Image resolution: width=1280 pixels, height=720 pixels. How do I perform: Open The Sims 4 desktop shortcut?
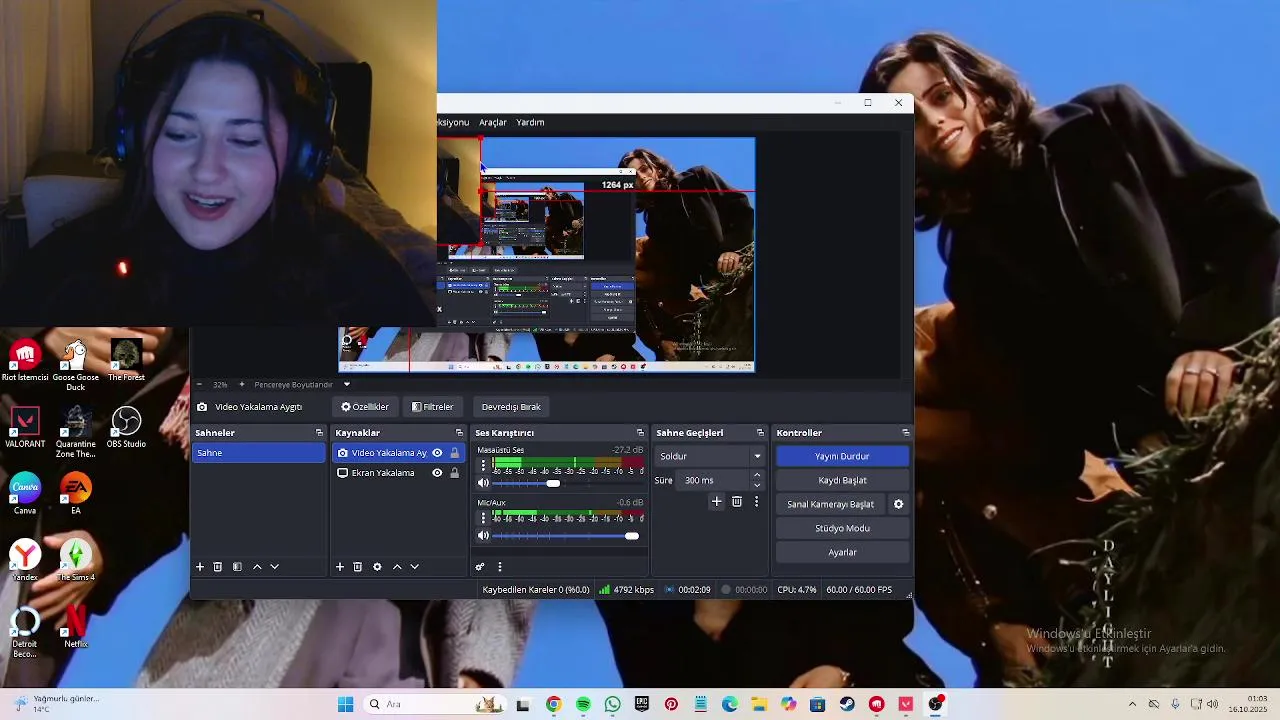click(76, 560)
